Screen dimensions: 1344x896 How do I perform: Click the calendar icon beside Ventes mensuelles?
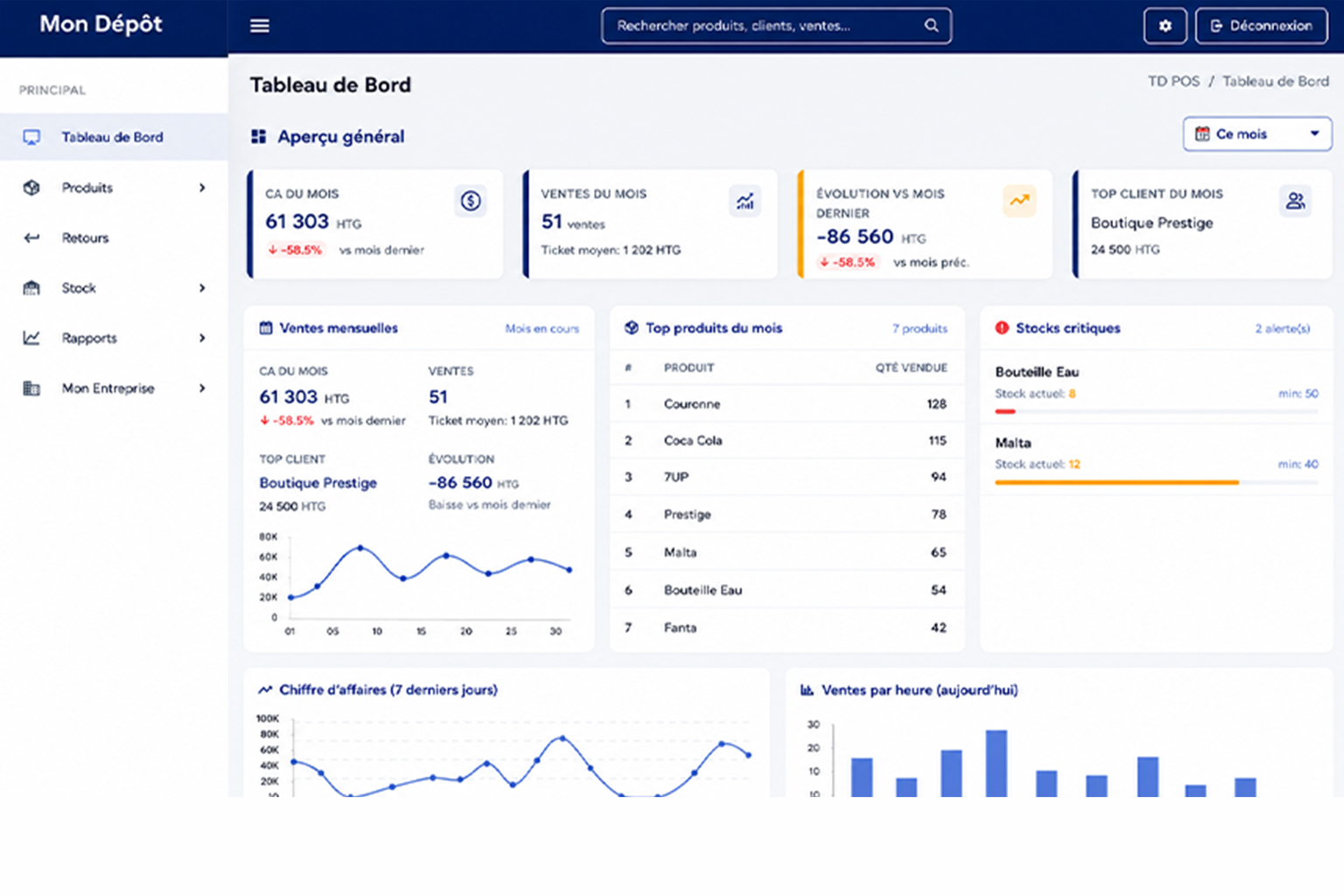pos(266,328)
